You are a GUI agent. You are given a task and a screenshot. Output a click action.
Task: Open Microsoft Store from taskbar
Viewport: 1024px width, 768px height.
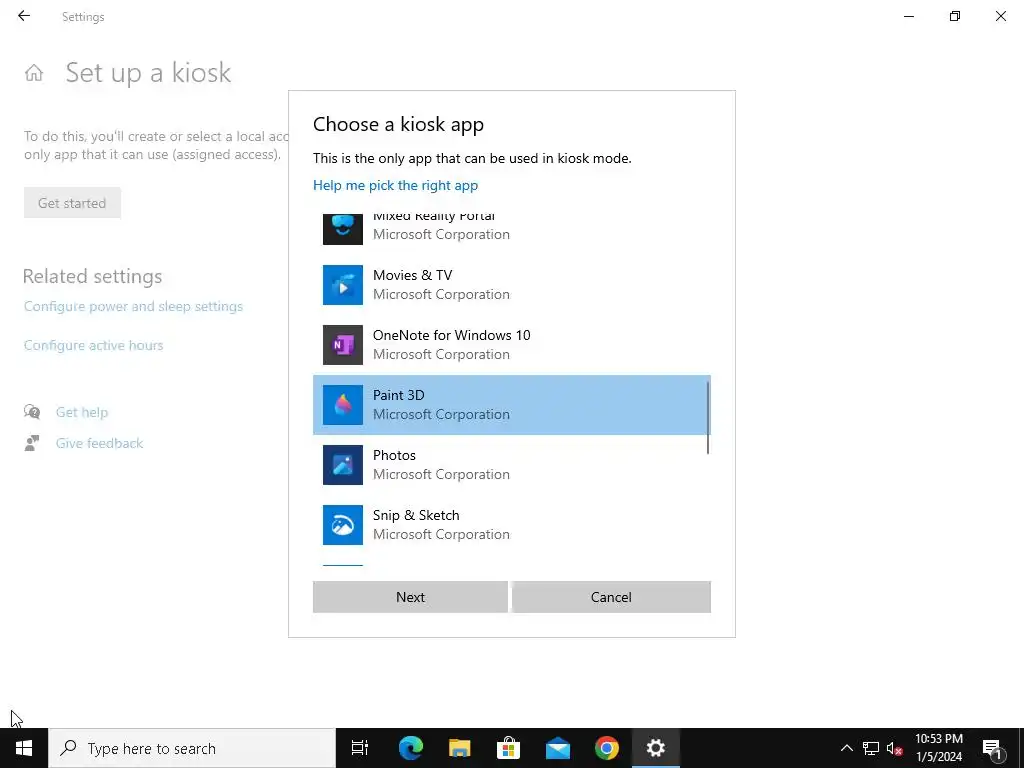click(509, 748)
